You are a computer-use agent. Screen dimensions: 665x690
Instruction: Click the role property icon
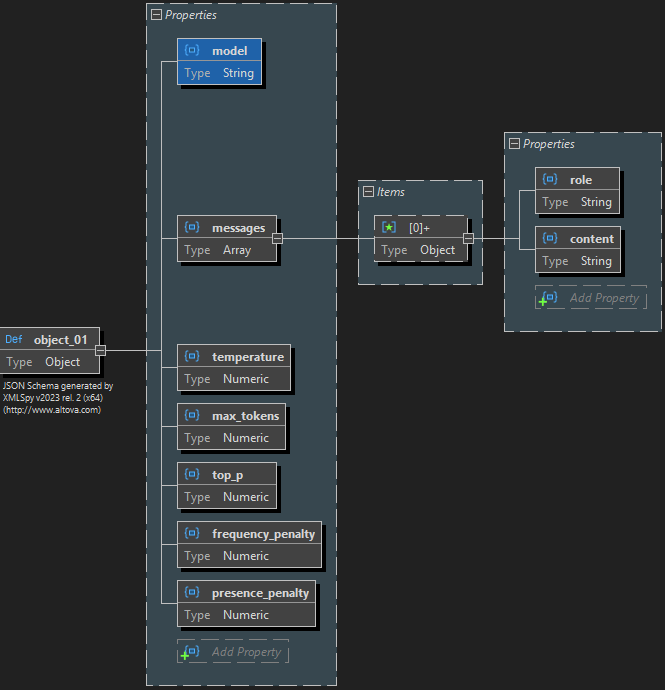coord(550,180)
